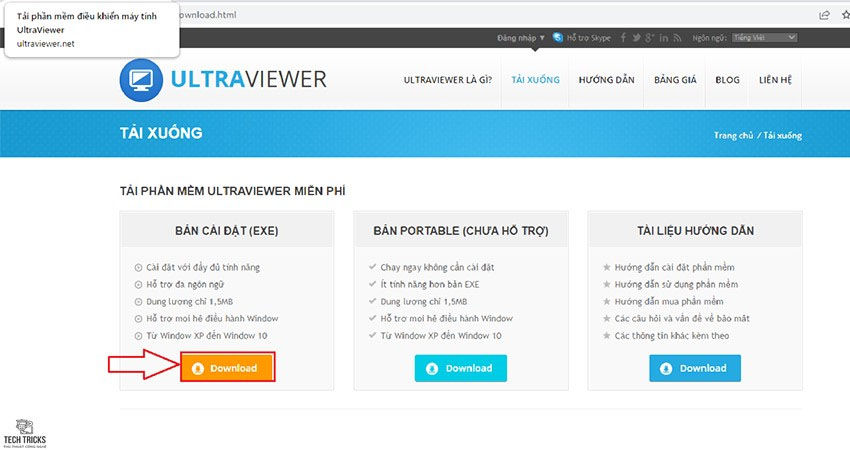Click 'Cài đặt với đầy đủ tính năng' text
This screenshot has height=450, width=850.
(203, 267)
